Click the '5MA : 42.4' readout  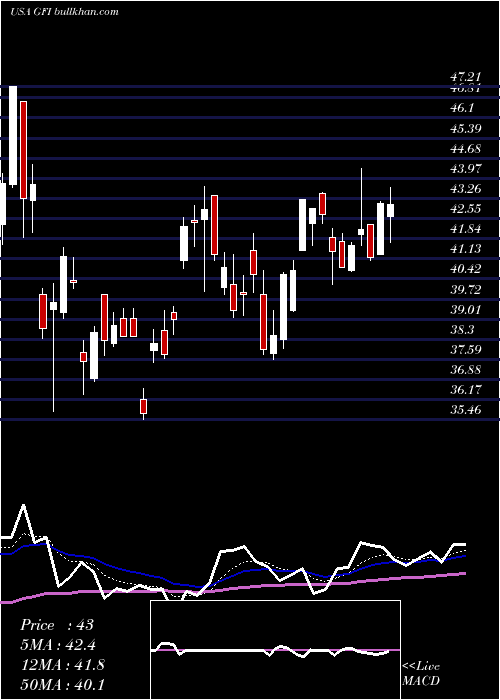(x=58, y=645)
